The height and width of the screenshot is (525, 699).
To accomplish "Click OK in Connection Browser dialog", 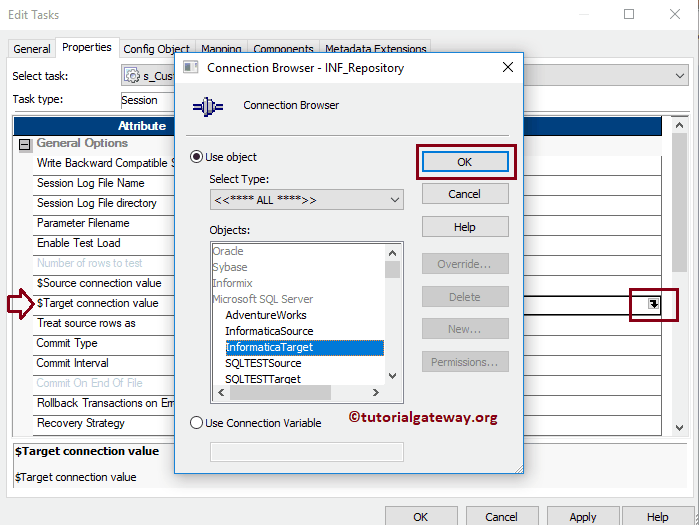I will coord(465,162).
